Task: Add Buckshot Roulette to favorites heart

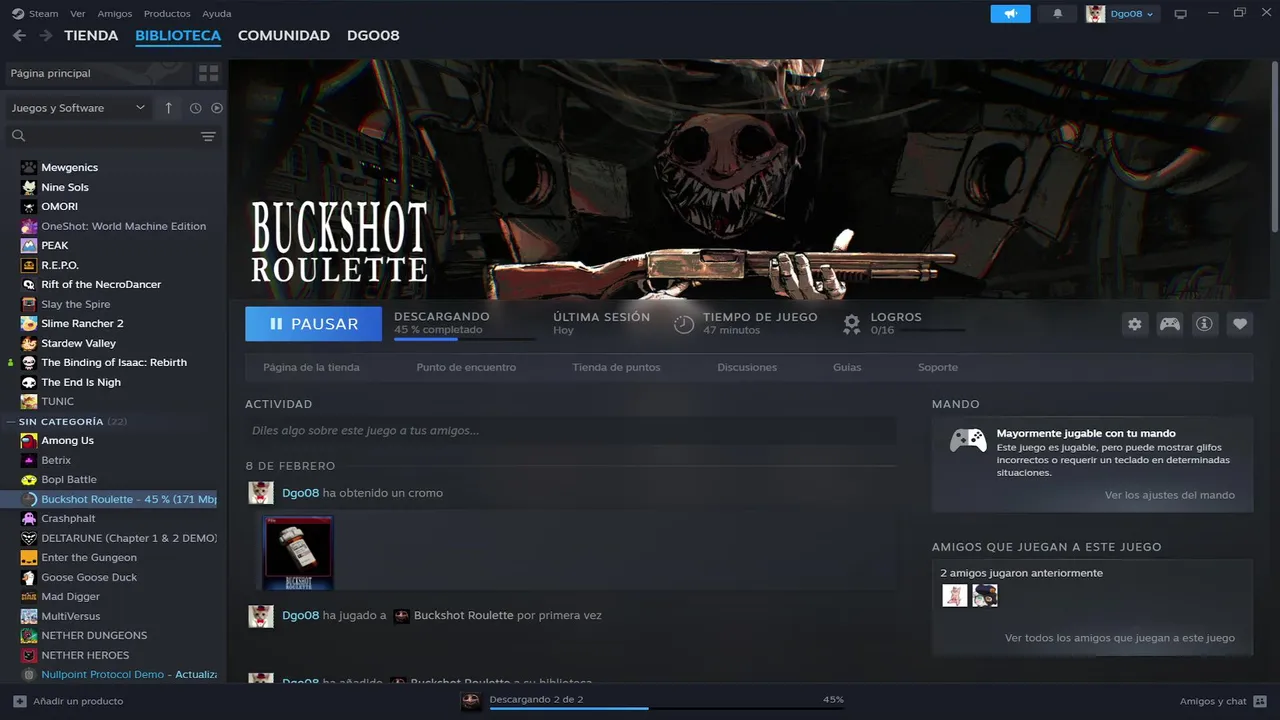Action: coord(1240,324)
